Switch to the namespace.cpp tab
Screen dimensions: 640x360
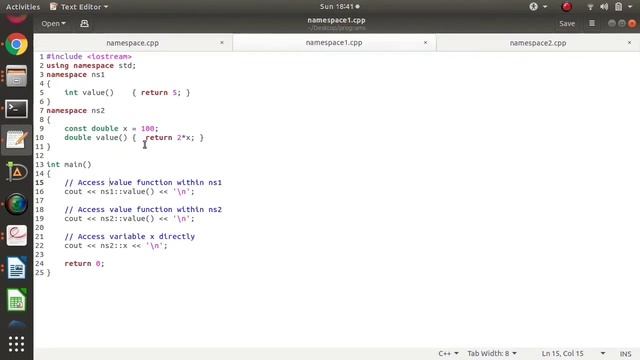[x=133, y=43]
